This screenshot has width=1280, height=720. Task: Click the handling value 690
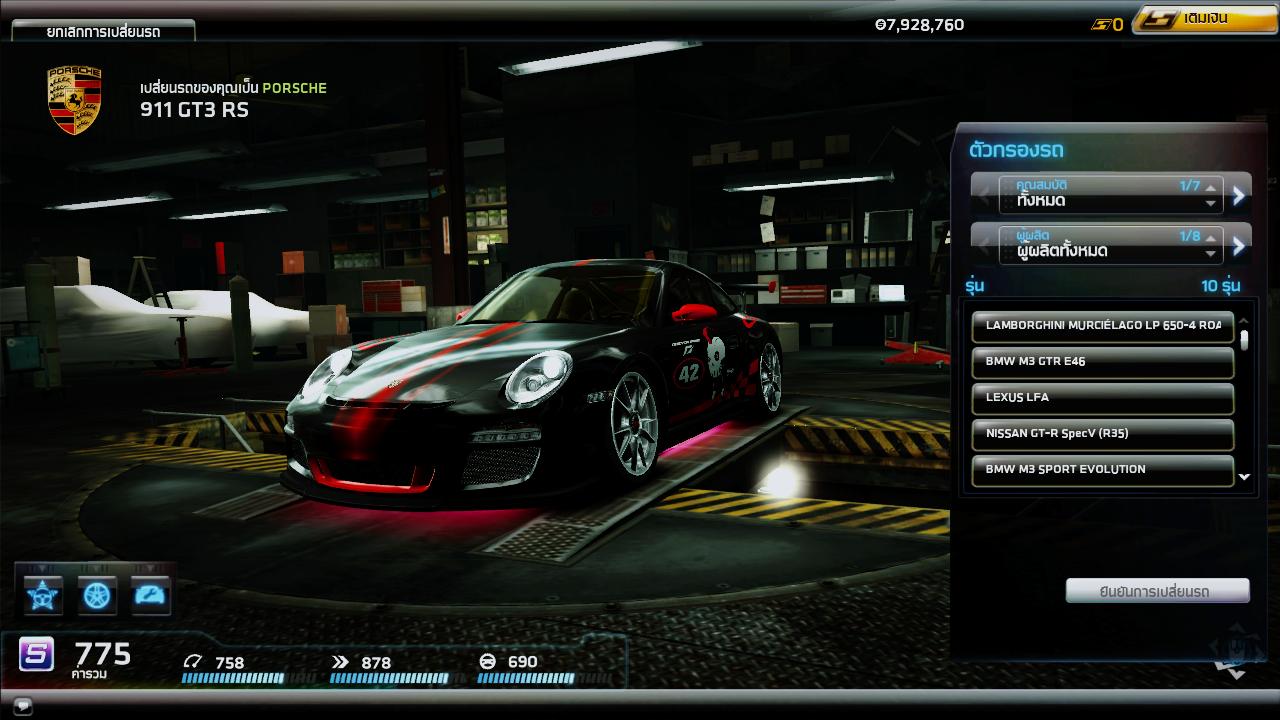522,662
